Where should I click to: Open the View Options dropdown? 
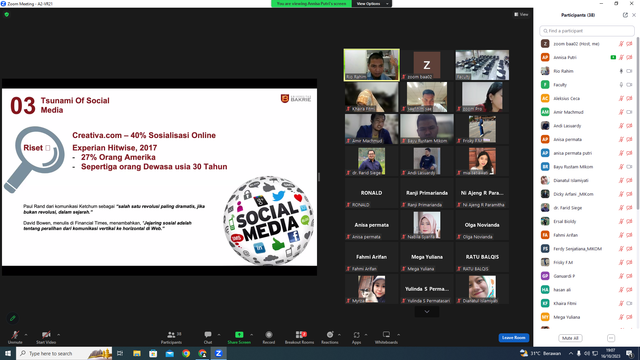click(371, 4)
